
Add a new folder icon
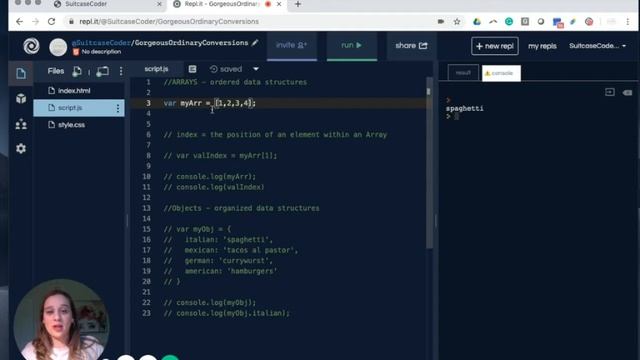pos(102,71)
